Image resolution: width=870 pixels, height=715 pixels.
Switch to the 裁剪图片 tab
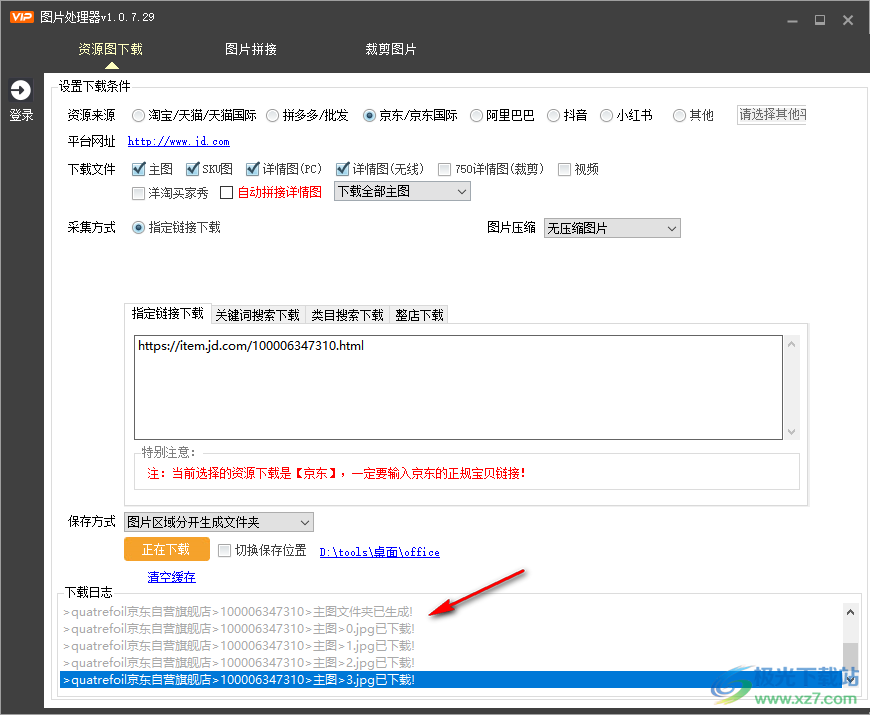(x=391, y=48)
